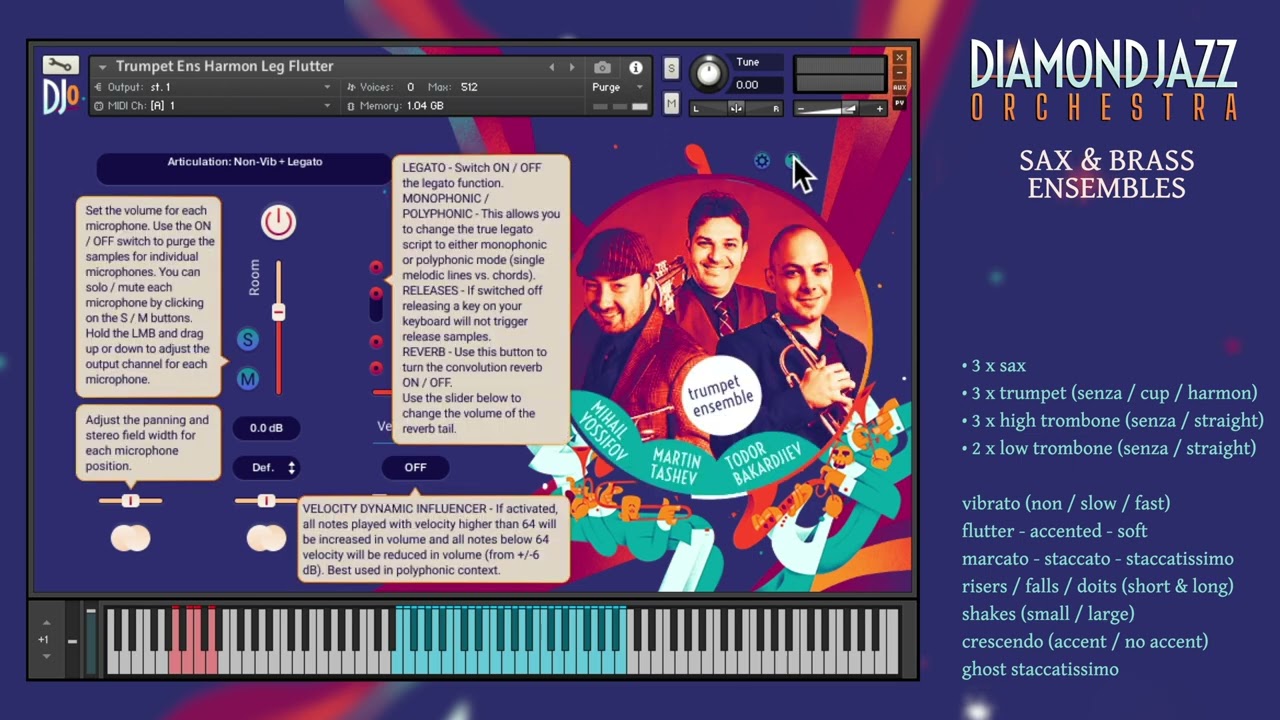Open the gear settings icon above the artwork
The width and height of the screenshot is (1280, 720).
point(762,161)
